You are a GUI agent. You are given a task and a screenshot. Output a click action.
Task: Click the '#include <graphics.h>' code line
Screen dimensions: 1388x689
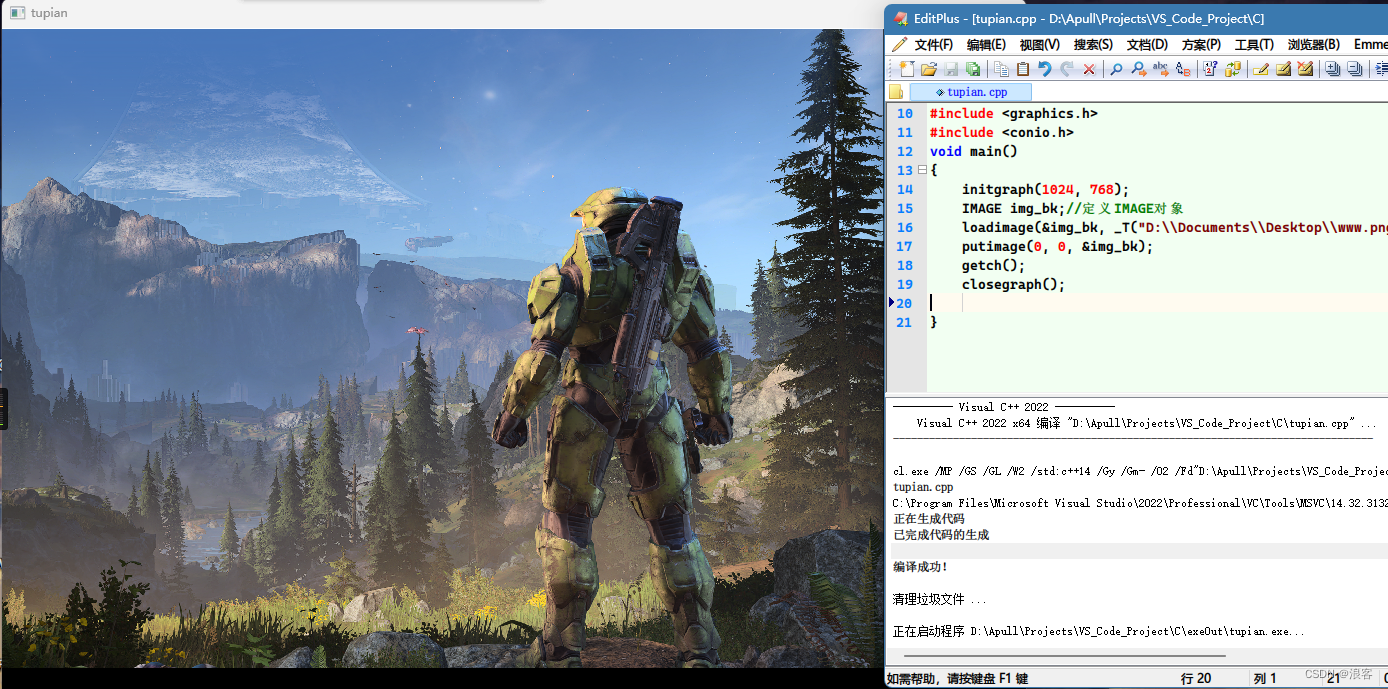pyautogui.click(x=1013, y=114)
